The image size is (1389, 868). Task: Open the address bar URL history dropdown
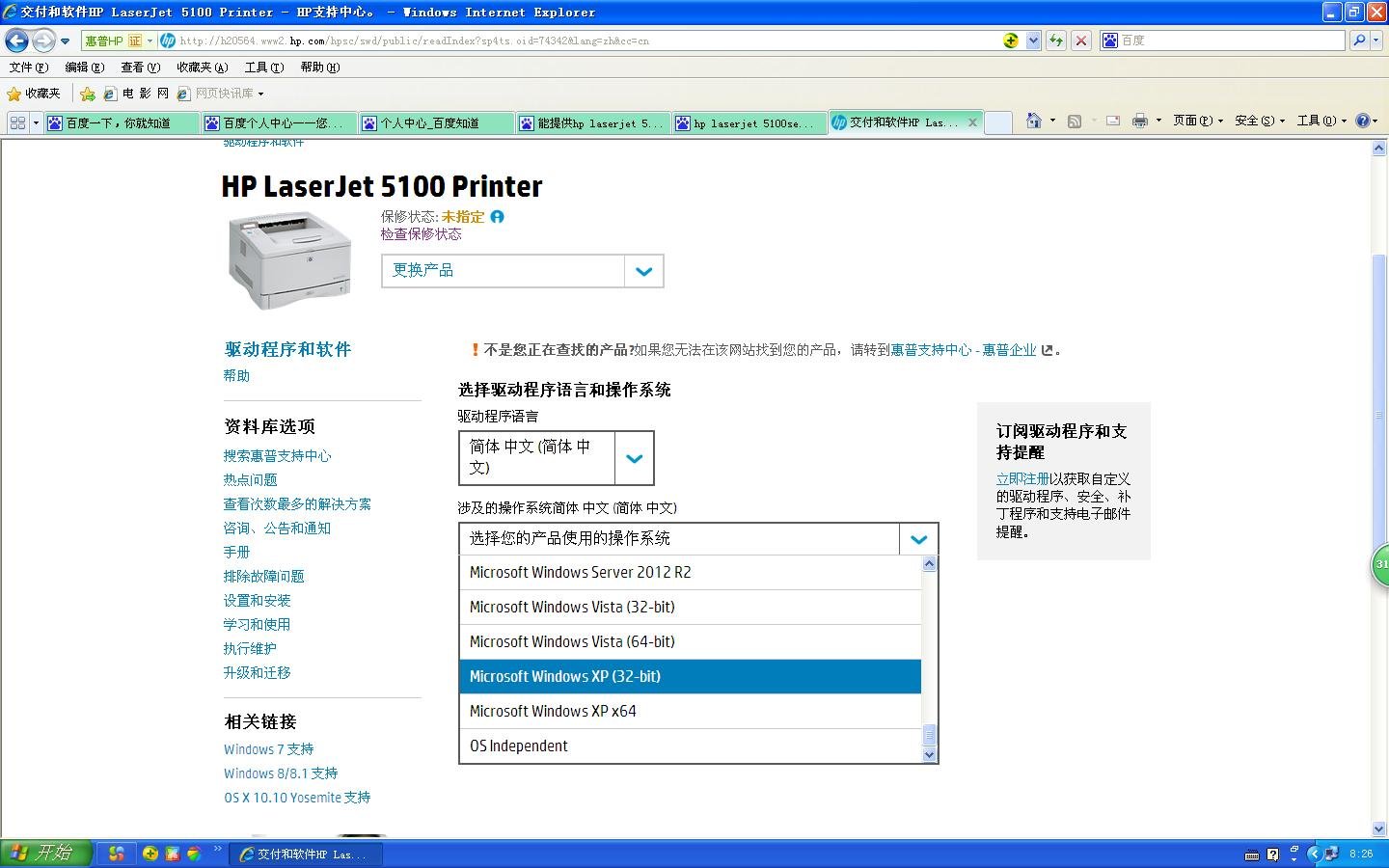(1033, 41)
